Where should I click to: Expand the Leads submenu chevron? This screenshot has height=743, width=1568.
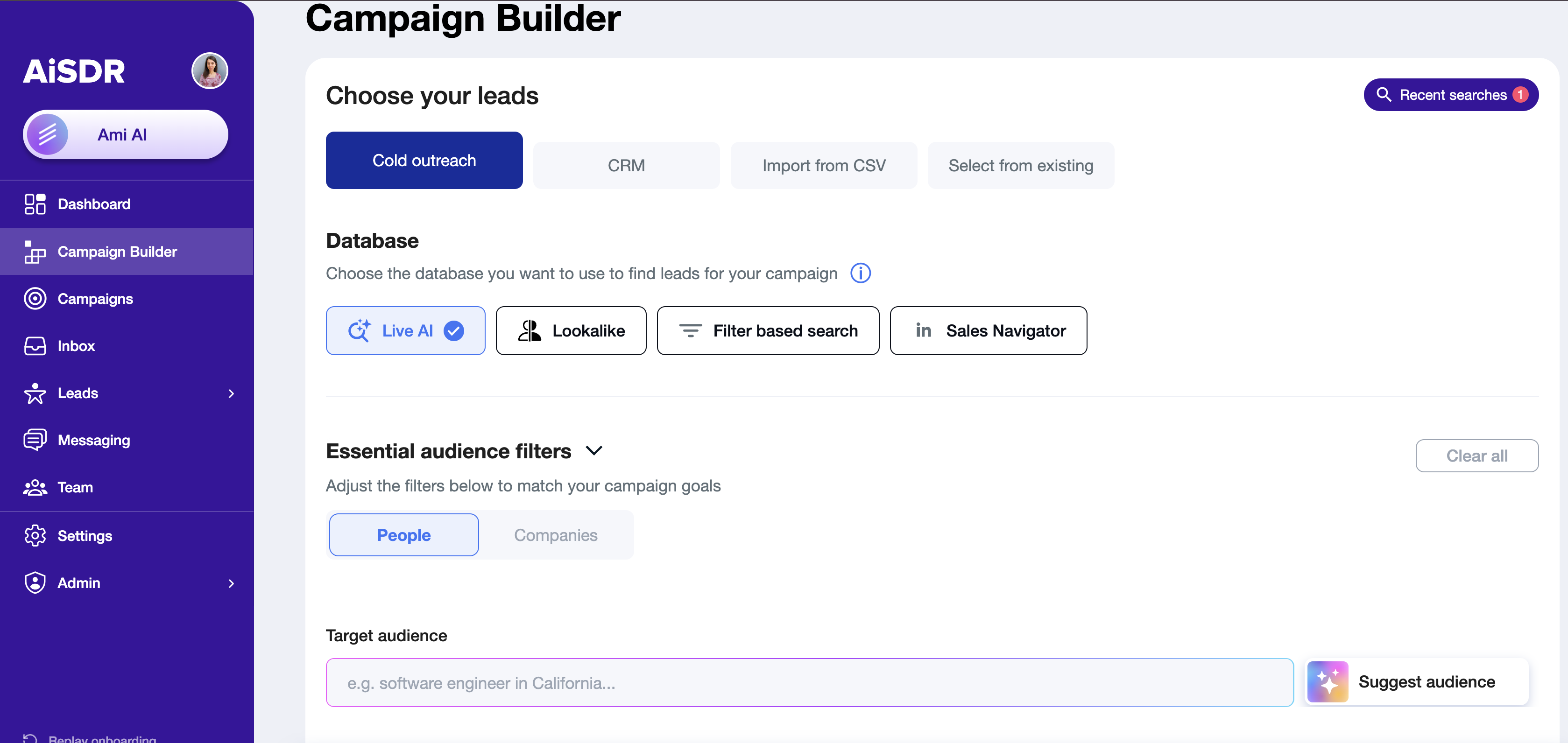(231, 394)
